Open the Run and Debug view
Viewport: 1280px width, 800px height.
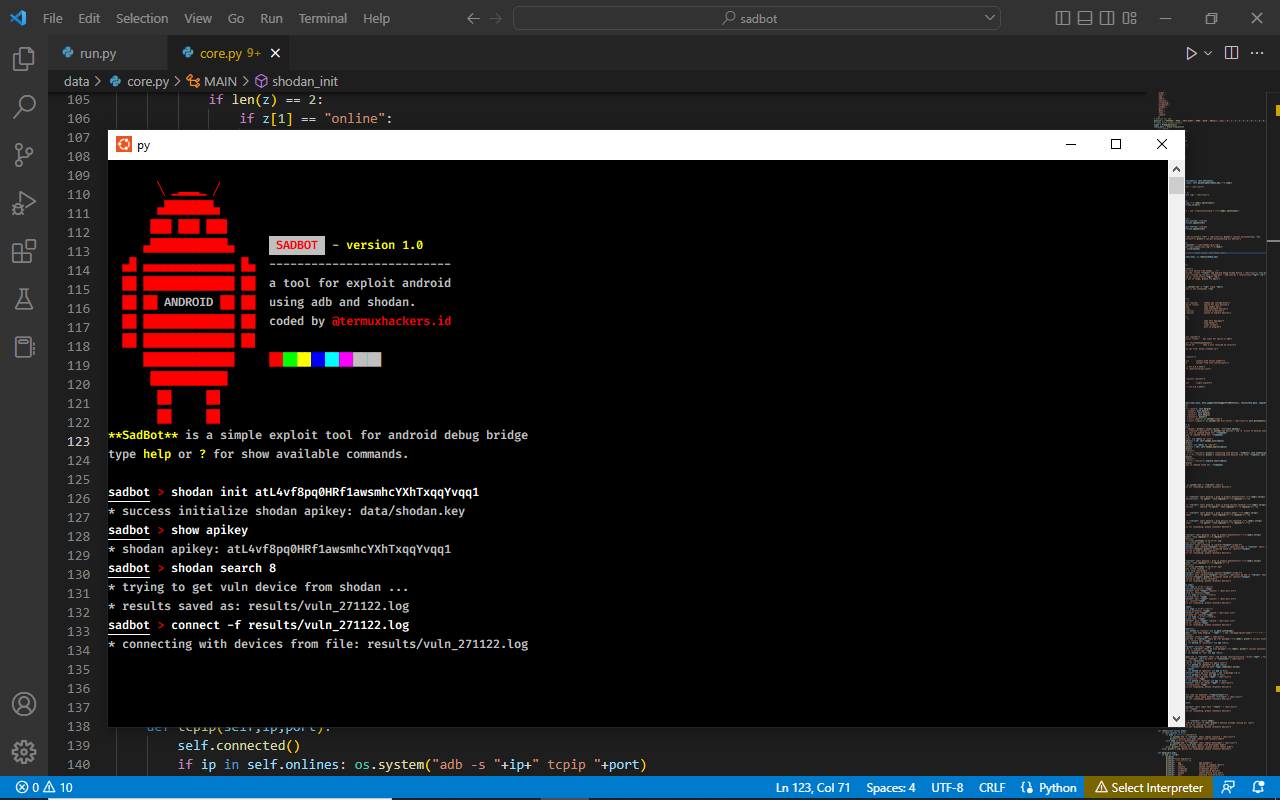pyautogui.click(x=24, y=203)
